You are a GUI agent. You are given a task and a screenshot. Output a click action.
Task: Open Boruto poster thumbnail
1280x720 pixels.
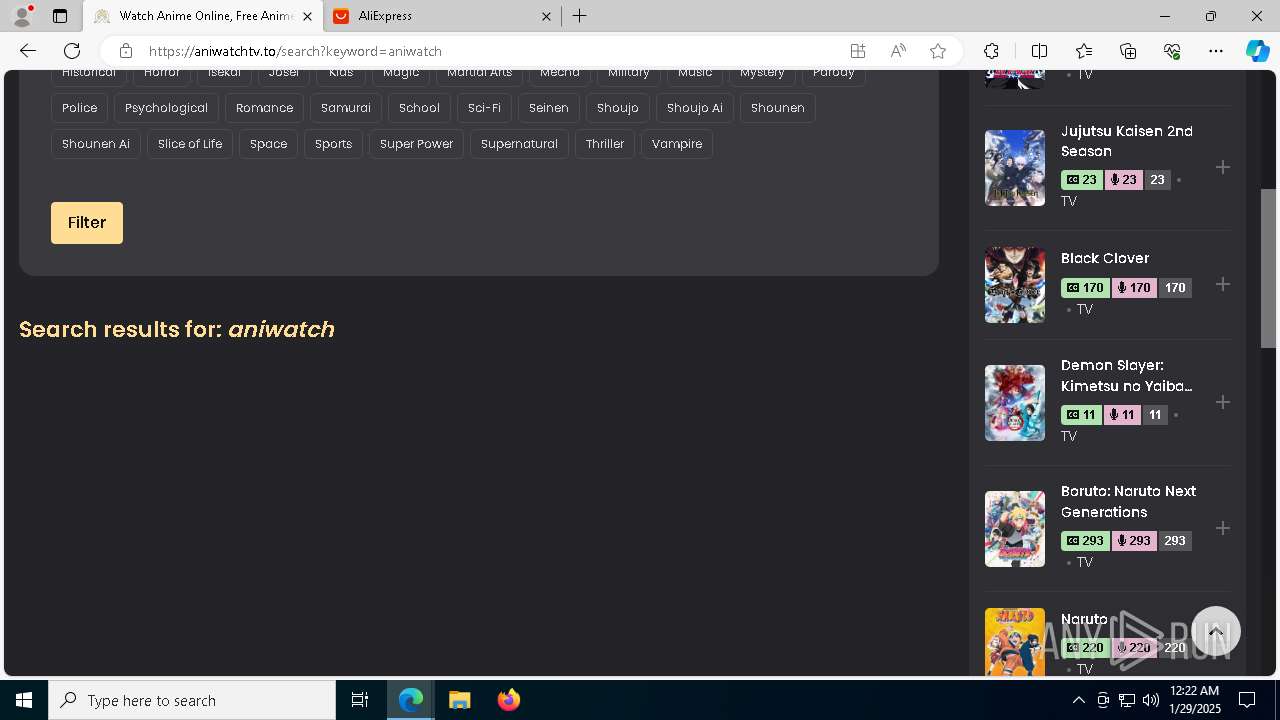click(x=1015, y=529)
